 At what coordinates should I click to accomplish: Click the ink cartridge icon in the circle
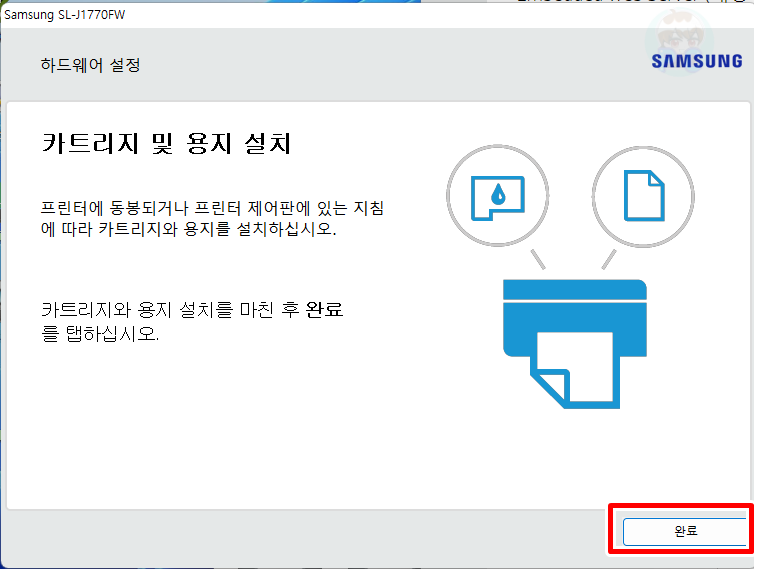(498, 197)
